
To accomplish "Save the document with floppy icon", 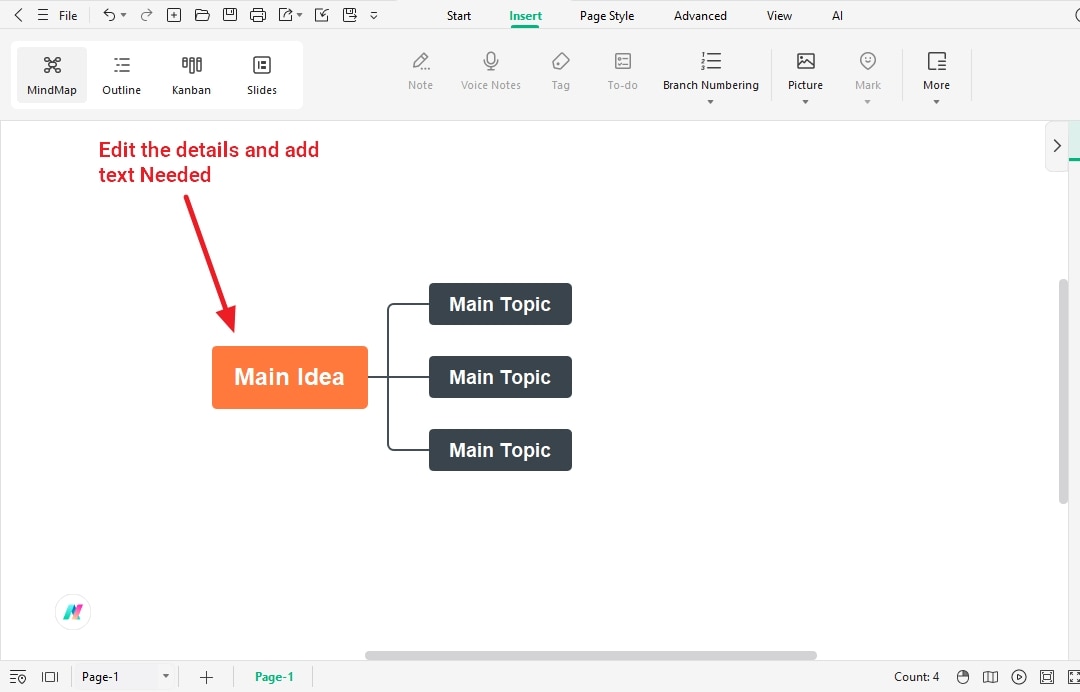I will tap(230, 15).
